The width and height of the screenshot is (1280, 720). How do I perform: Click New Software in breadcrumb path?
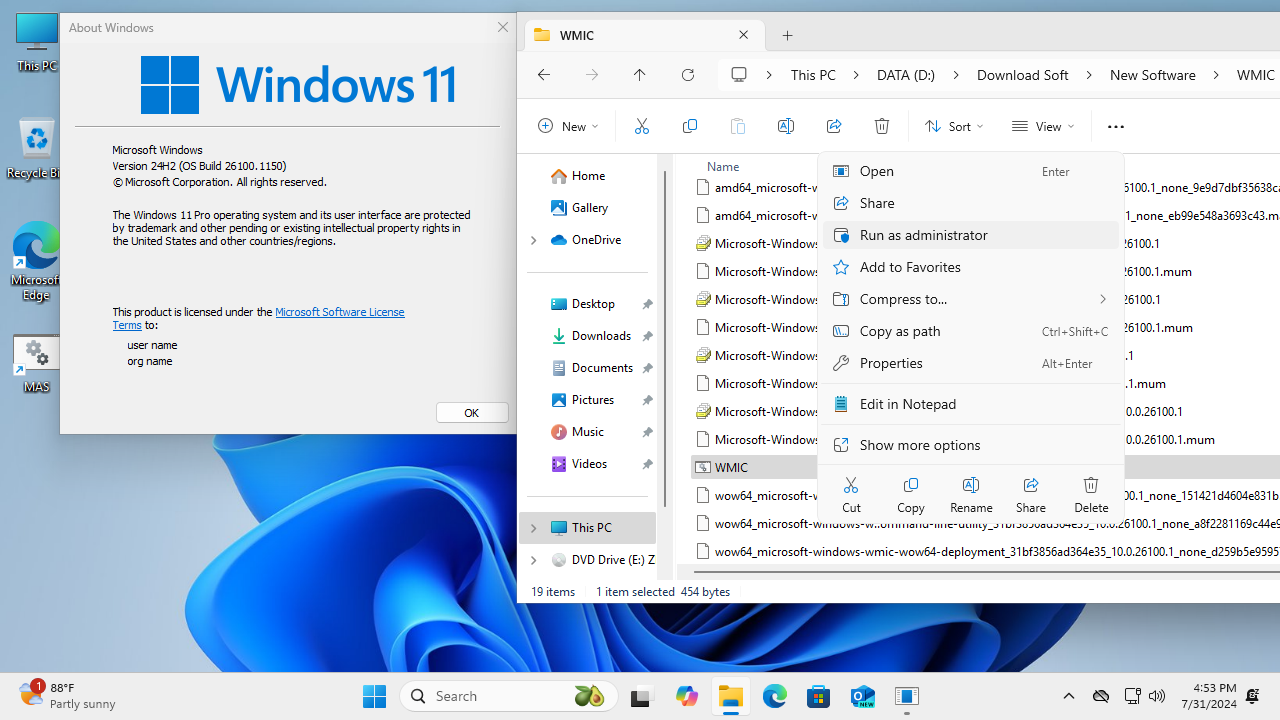[1152, 75]
